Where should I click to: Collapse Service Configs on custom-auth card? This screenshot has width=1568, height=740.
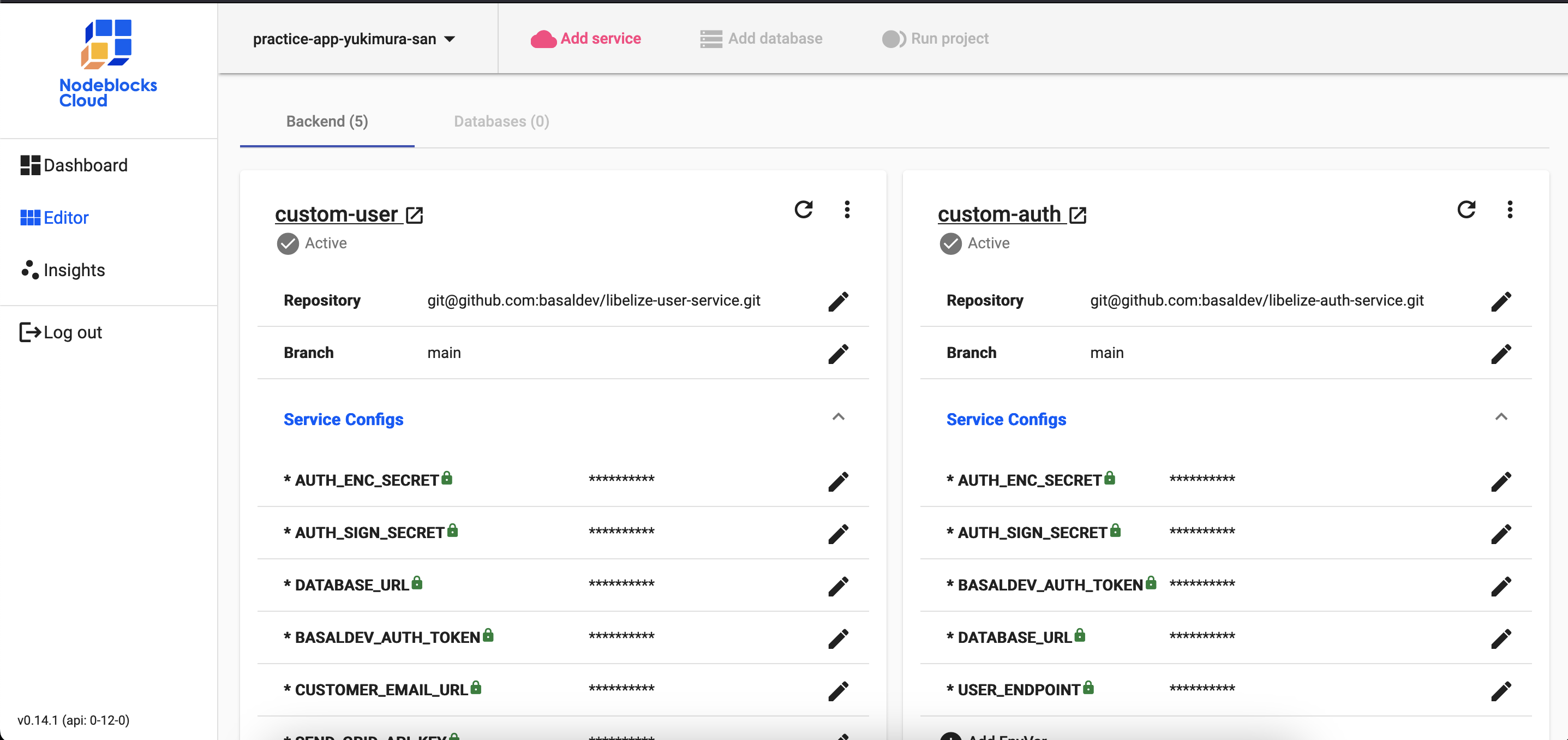pyautogui.click(x=1500, y=417)
